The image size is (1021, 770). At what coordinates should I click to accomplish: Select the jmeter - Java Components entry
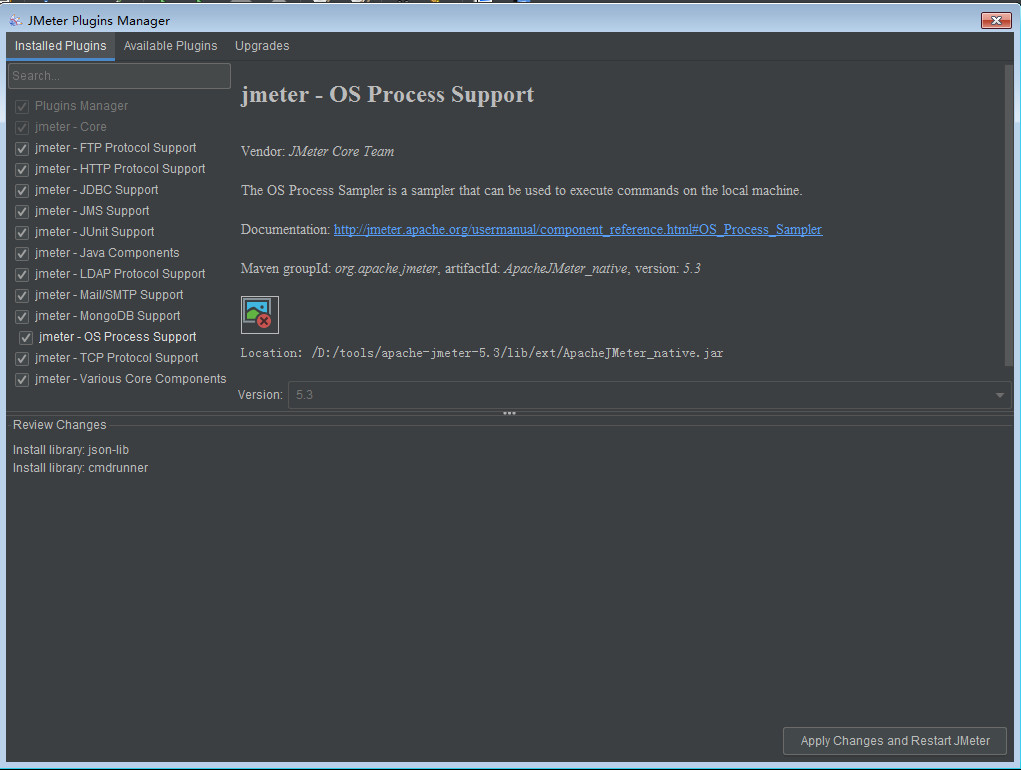pos(107,253)
